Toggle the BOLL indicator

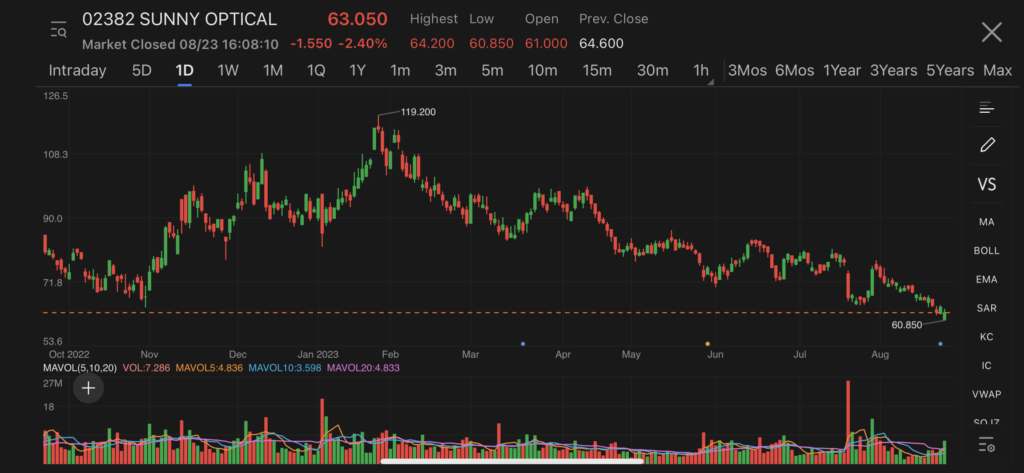pos(986,251)
